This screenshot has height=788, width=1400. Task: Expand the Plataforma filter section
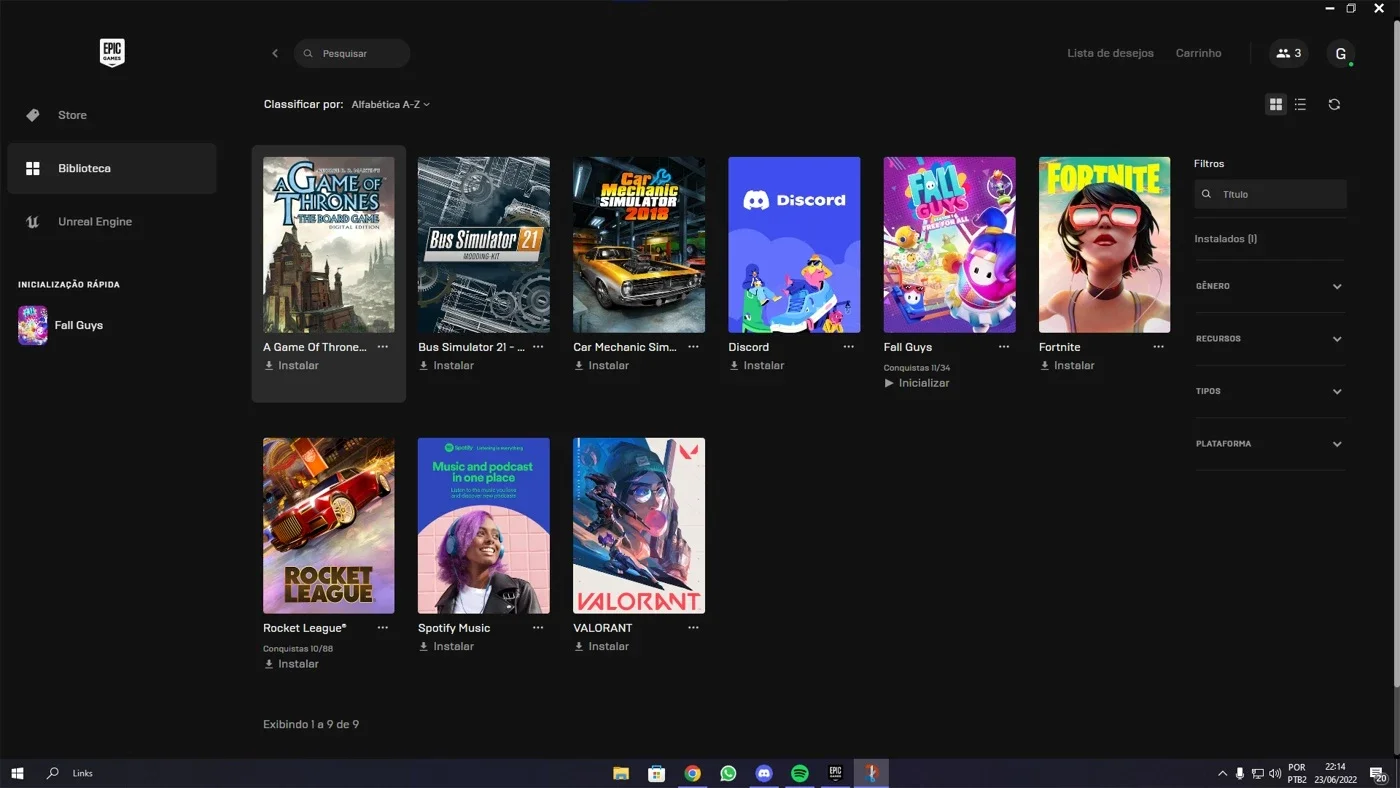1269,444
